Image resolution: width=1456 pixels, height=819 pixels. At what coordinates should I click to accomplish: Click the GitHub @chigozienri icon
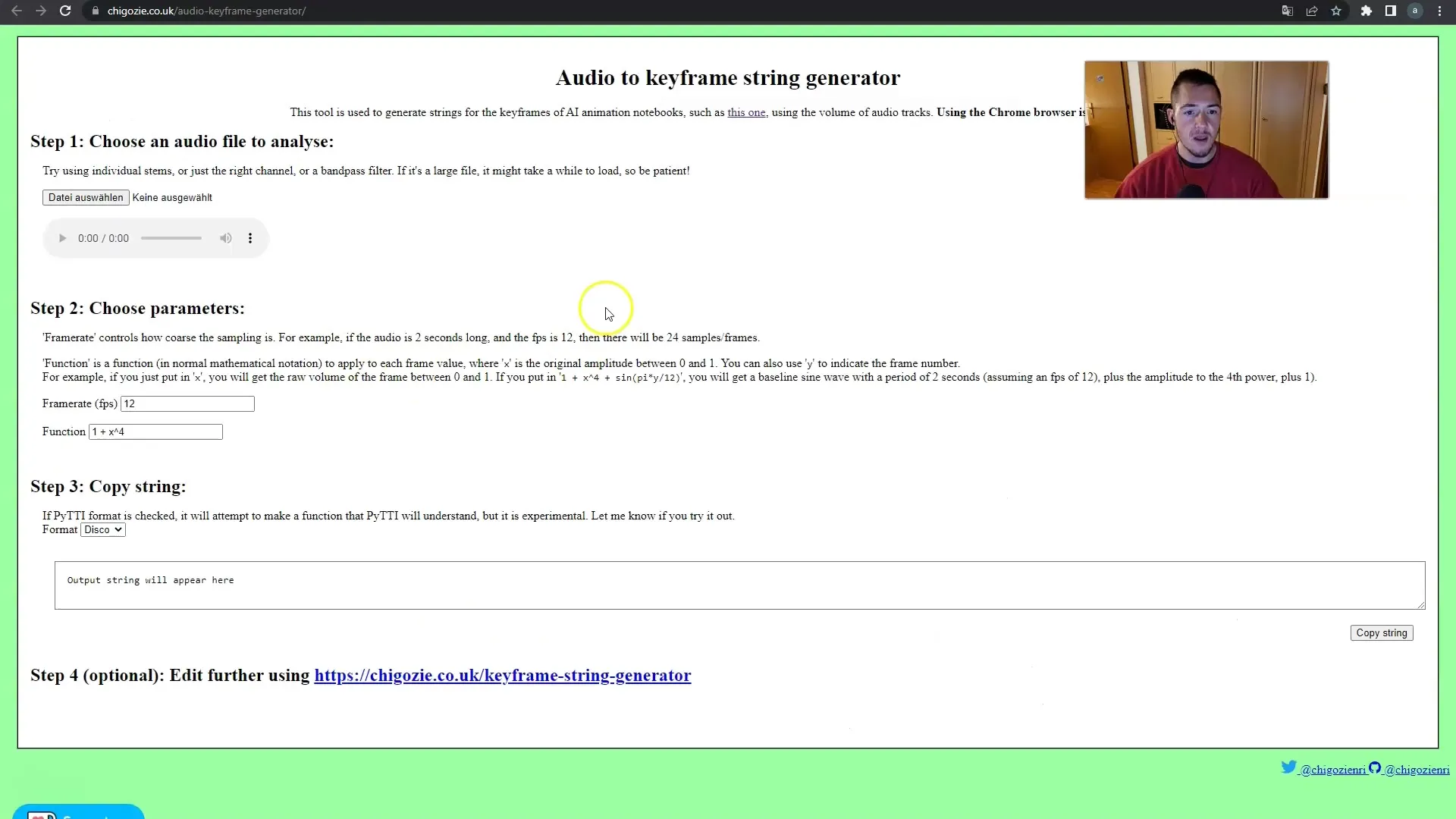[x=1375, y=768]
